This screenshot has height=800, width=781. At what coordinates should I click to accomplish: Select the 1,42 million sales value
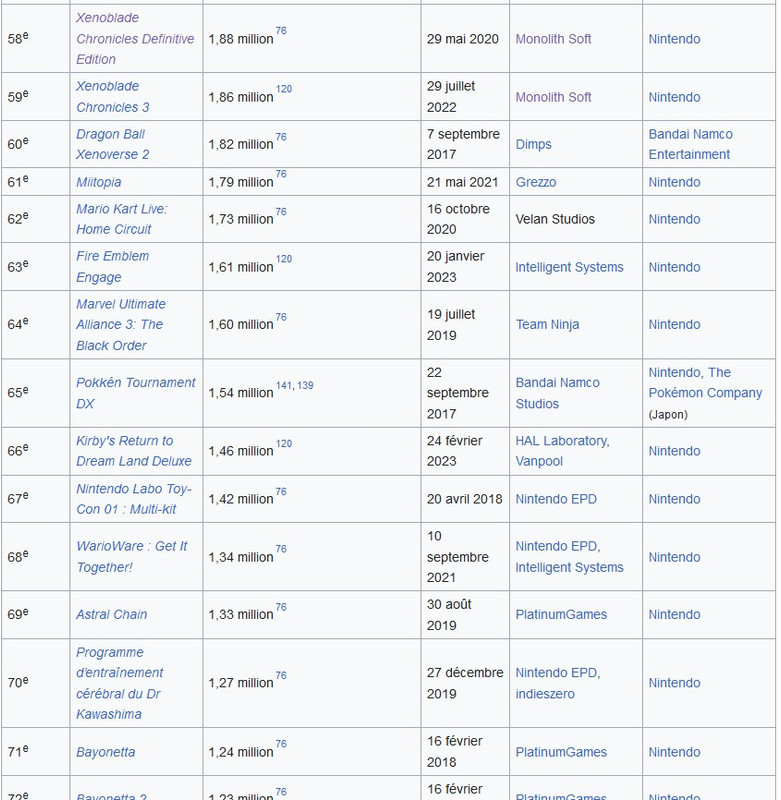tap(241, 499)
